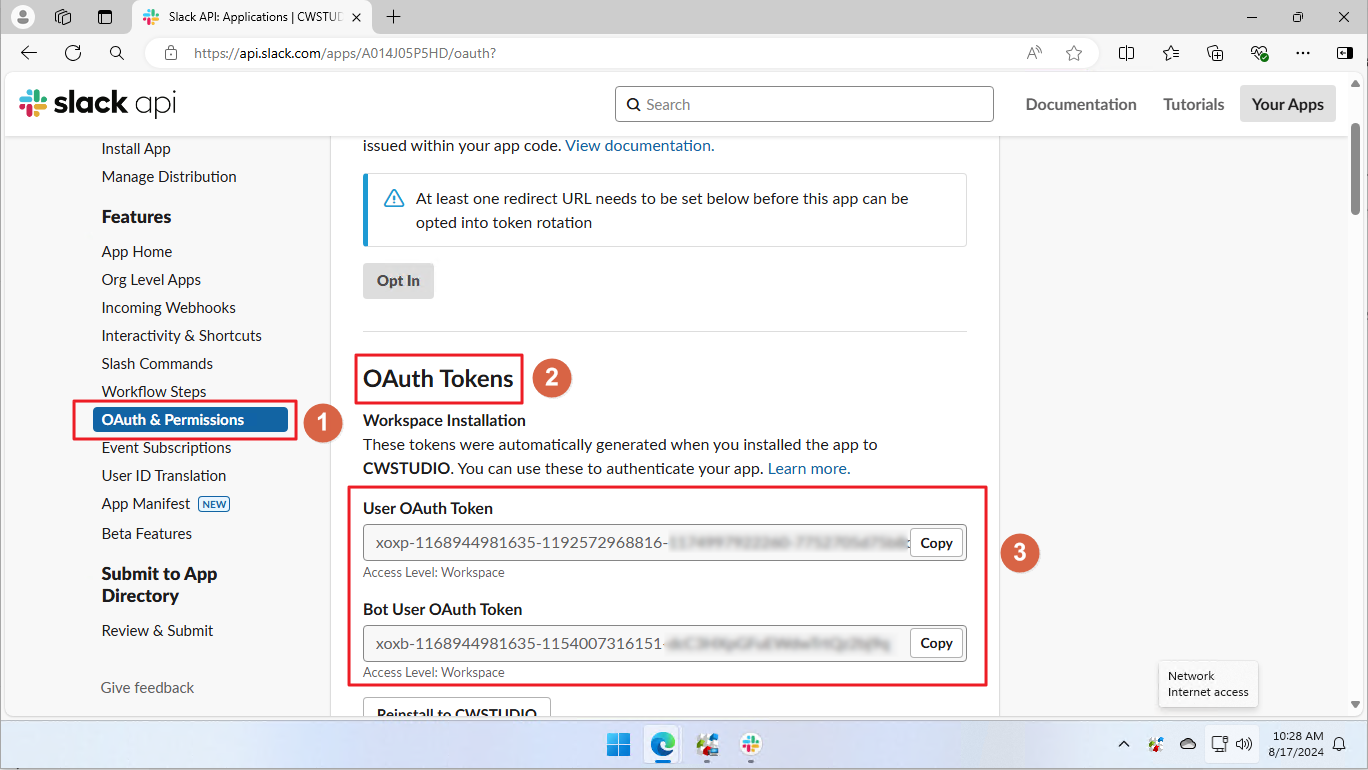The width and height of the screenshot is (1368, 770).
Task: Add this page to favorites with the star icon
Action: pyautogui.click(x=1074, y=53)
